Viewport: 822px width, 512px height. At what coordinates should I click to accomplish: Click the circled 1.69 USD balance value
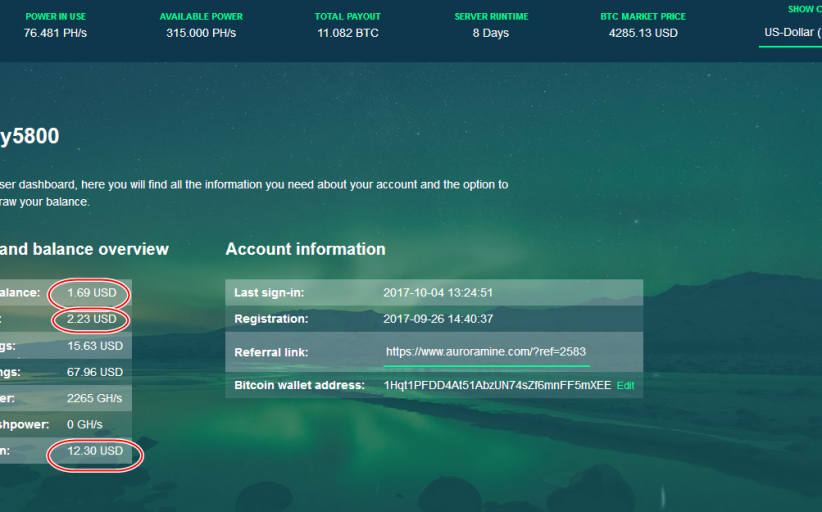pyautogui.click(x=91, y=293)
